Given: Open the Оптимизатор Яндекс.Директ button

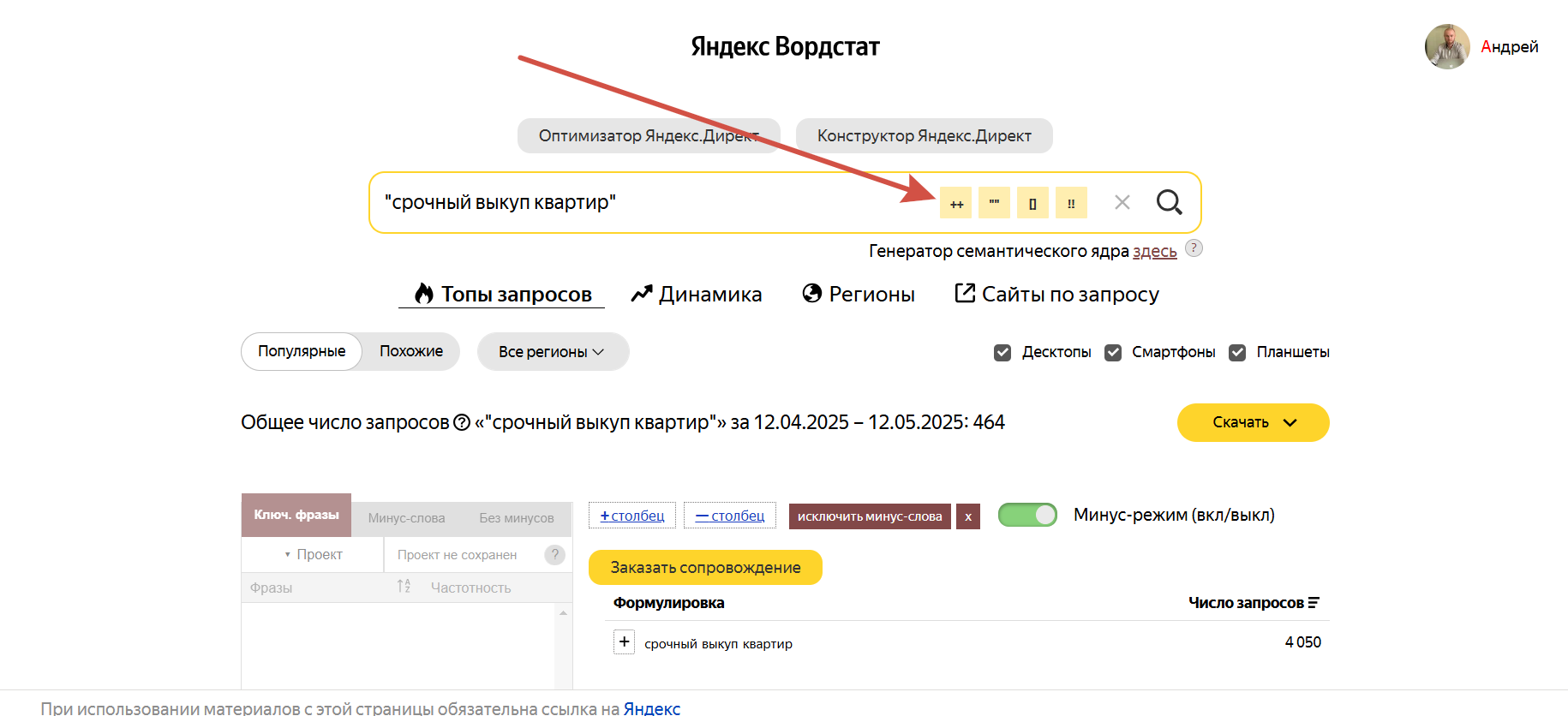Looking at the screenshot, I should click(649, 135).
